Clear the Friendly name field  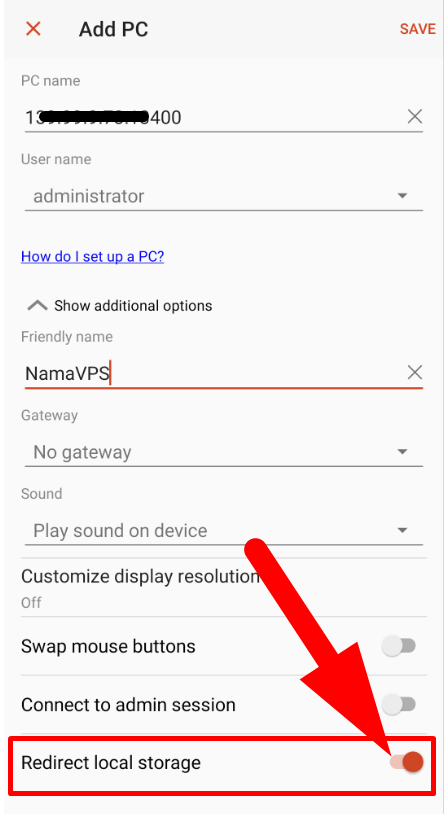(x=414, y=372)
